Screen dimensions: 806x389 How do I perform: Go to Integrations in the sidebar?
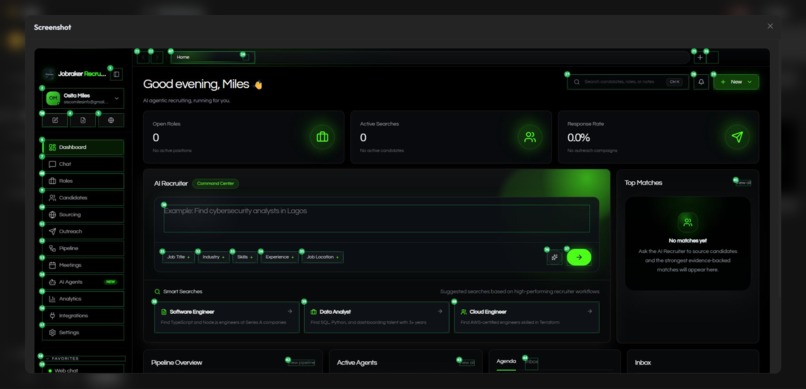[x=83, y=316]
